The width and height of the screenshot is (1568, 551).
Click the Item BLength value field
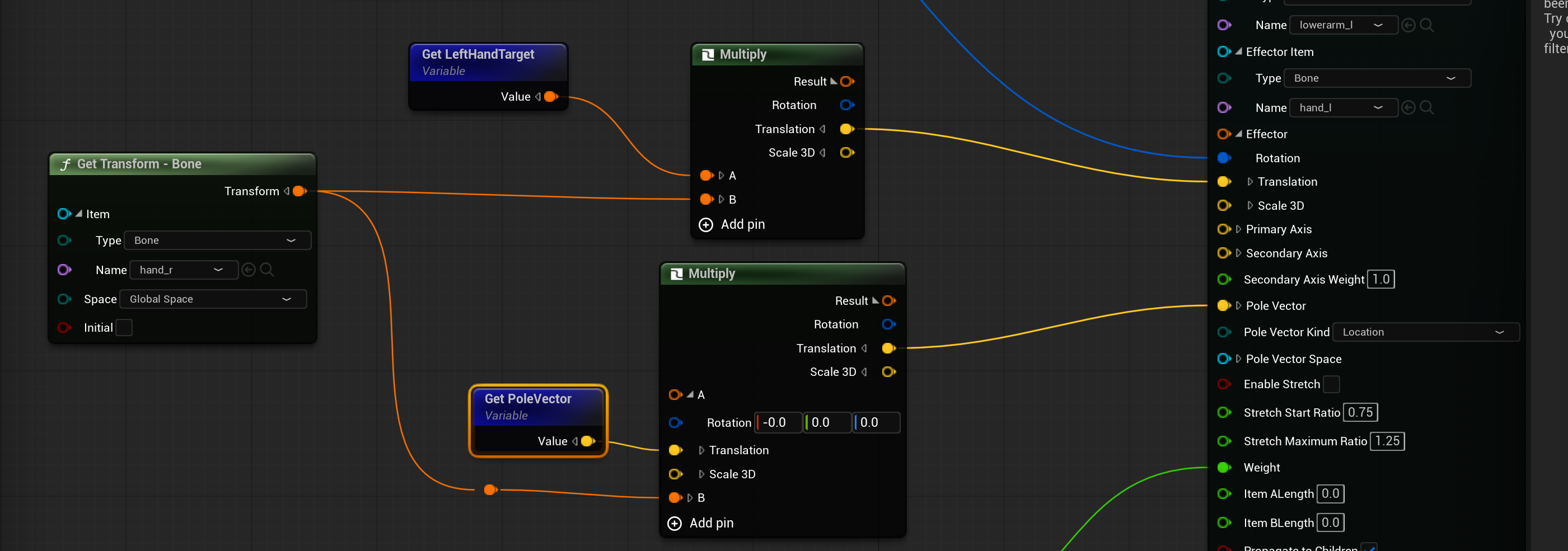click(x=1330, y=522)
